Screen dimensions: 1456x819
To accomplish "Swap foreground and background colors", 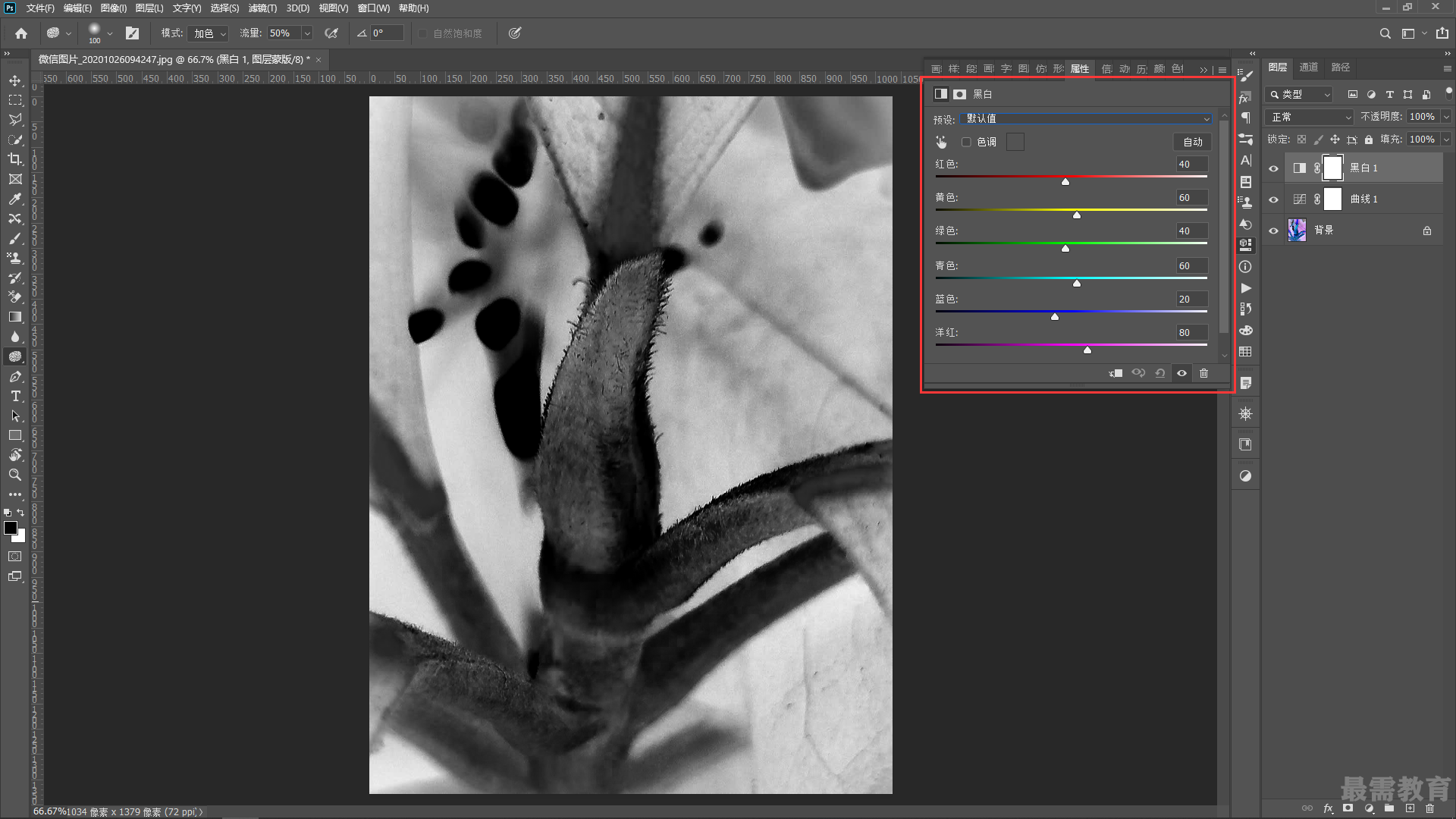I will tap(20, 513).
